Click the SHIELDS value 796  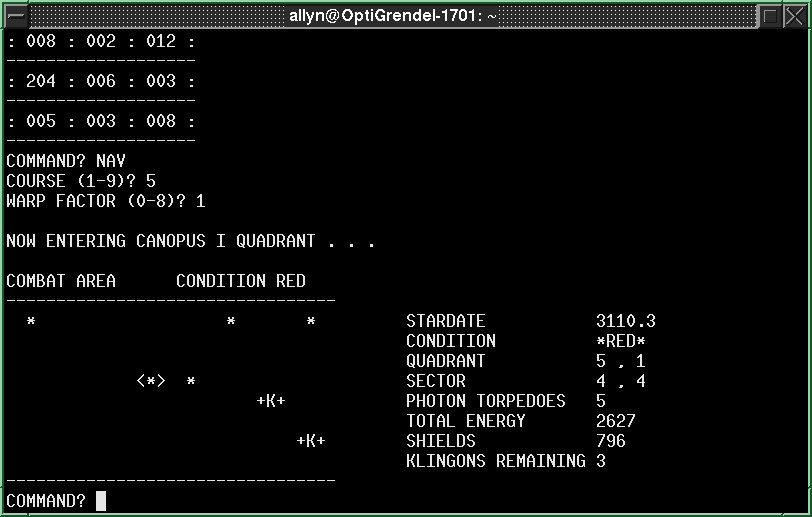[610, 441]
